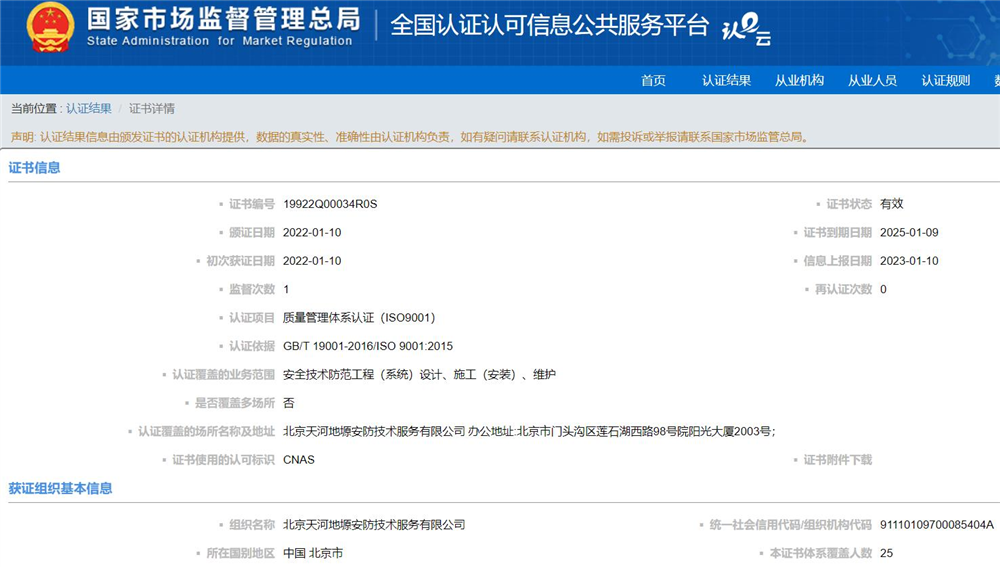
Task: Click the 有效 certificate status value
Action: [x=891, y=204]
